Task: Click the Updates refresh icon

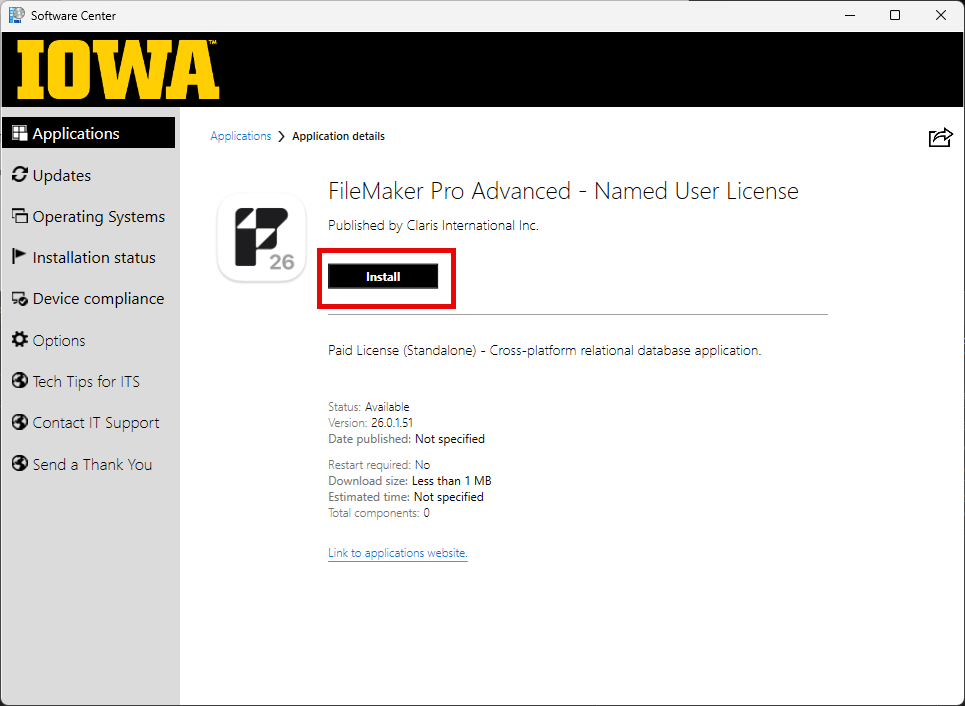Action: tap(20, 175)
